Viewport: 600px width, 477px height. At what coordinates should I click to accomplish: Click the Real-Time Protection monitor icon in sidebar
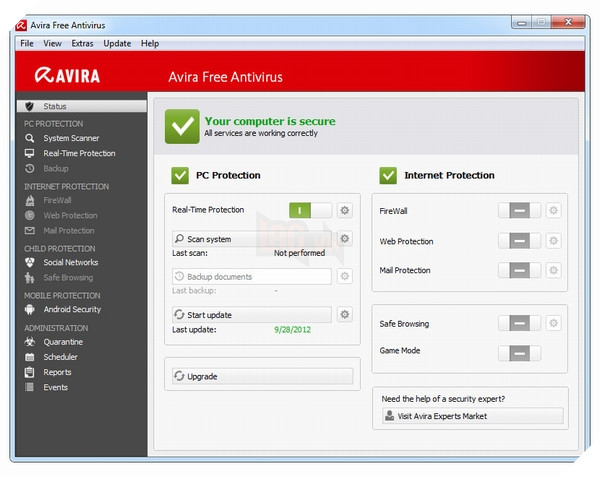coord(30,154)
